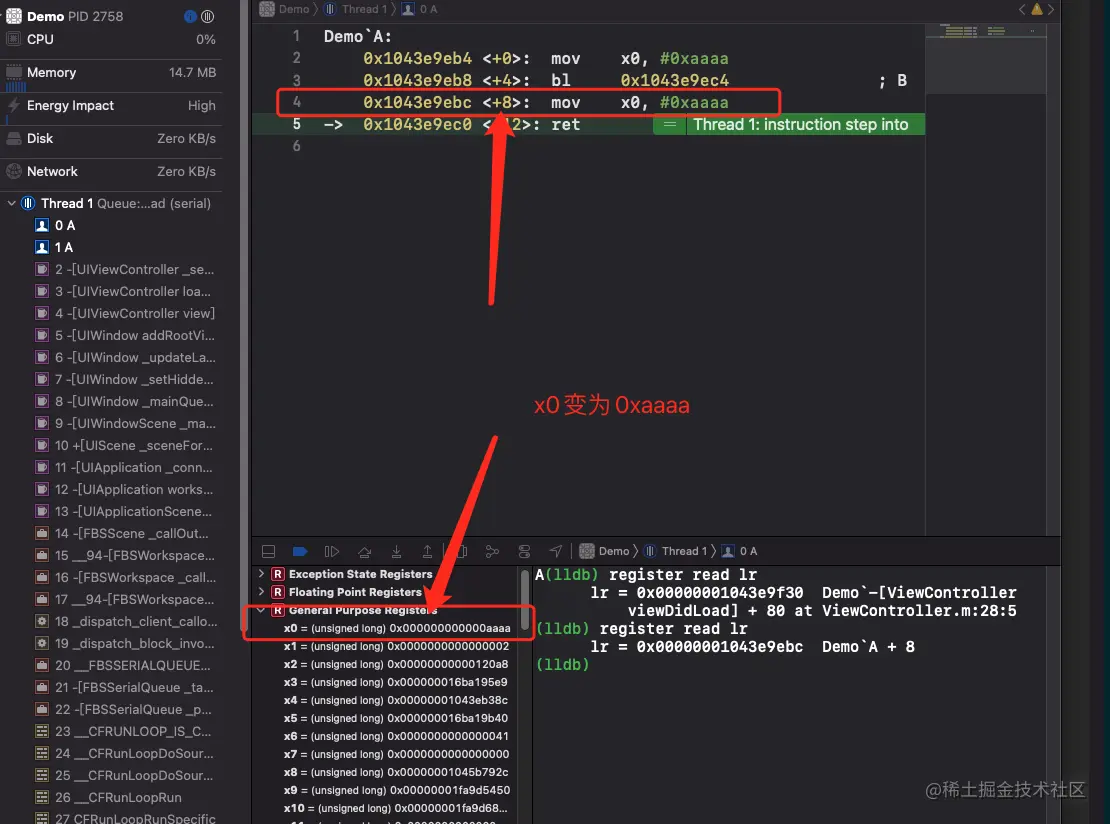This screenshot has height=824, width=1110.
Task: Click bl instruction address 0x1043e9ec4
Action: (675, 81)
